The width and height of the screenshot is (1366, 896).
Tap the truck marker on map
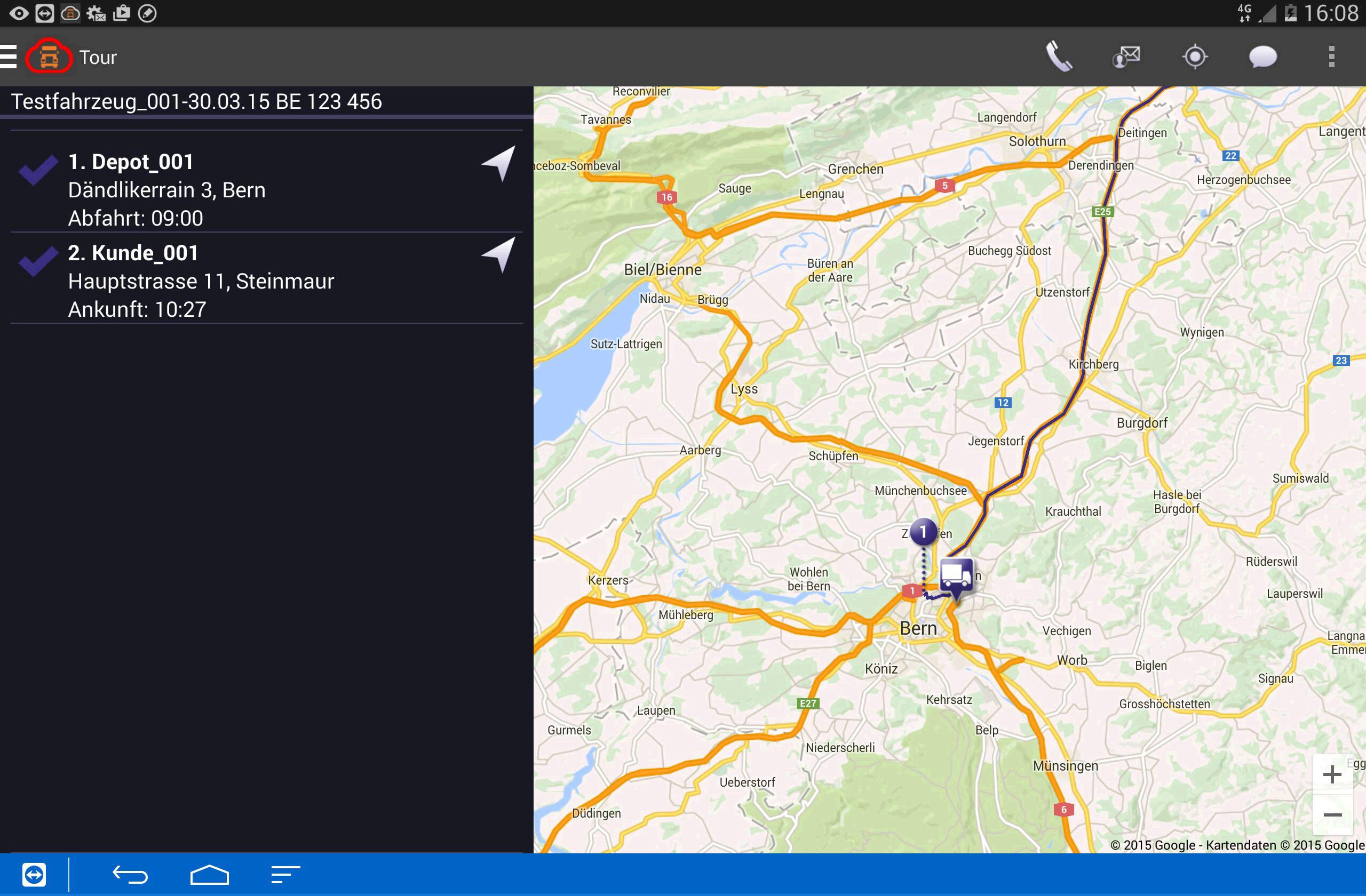point(956,575)
